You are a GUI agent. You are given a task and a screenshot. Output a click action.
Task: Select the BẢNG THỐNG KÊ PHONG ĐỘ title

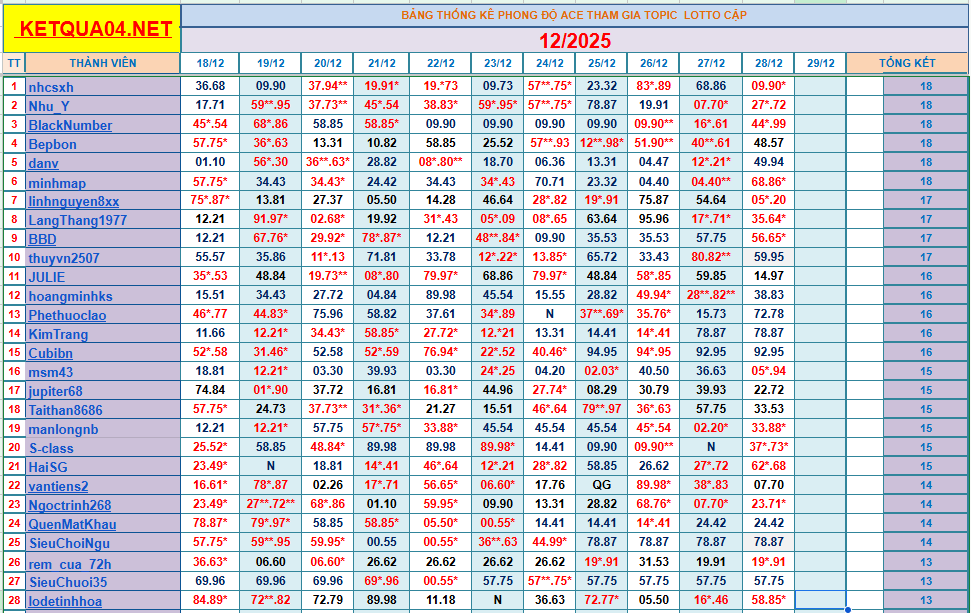575,15
